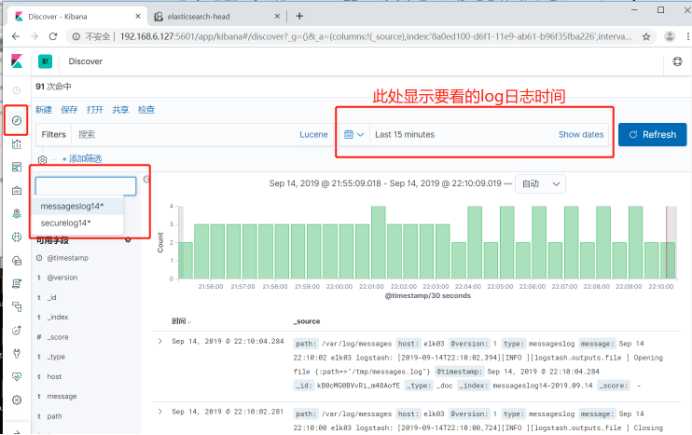Switch query language via Lucene link
The width and height of the screenshot is (692, 435).
click(313, 135)
